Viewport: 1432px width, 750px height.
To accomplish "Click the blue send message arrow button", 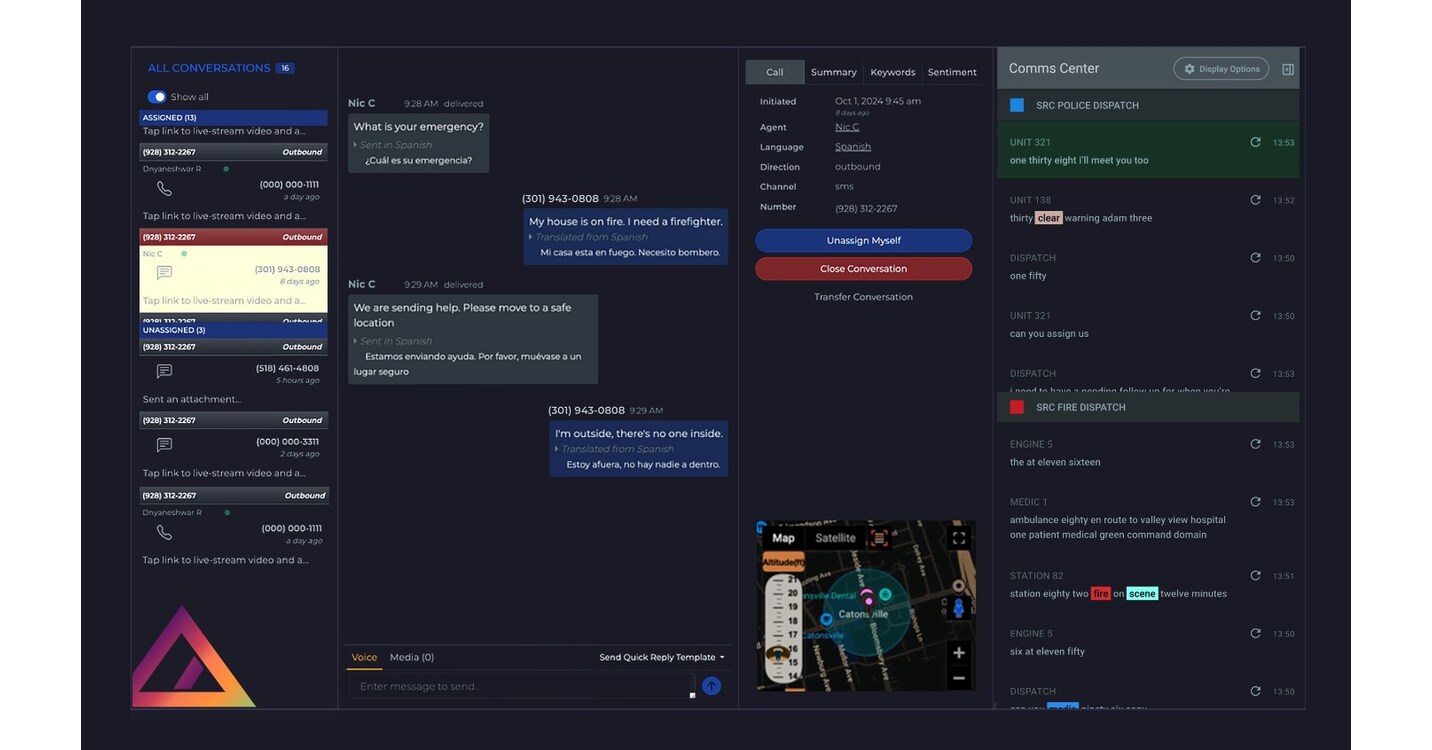I will [711, 686].
